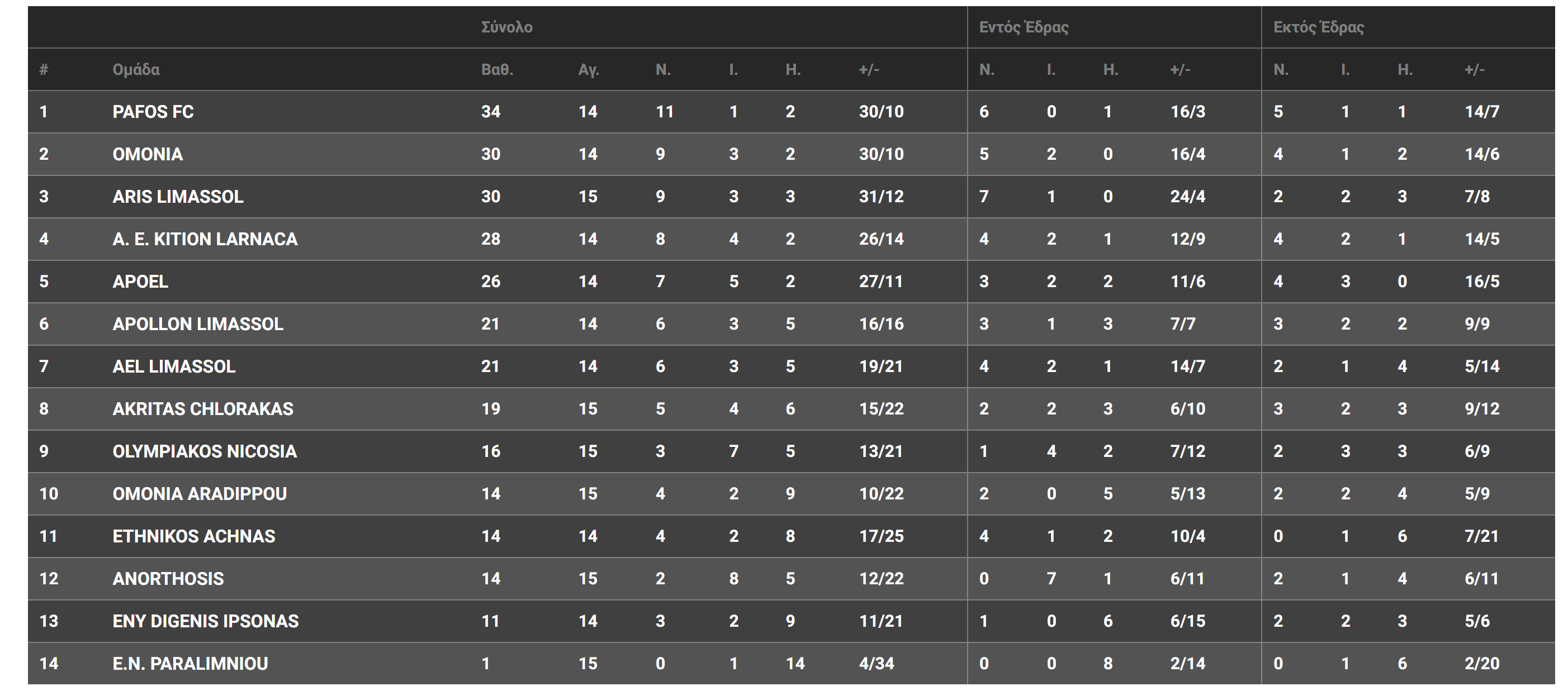Image resolution: width=1568 pixels, height=691 pixels.
Task: Click the Σύνολο section header
Action: (506, 27)
